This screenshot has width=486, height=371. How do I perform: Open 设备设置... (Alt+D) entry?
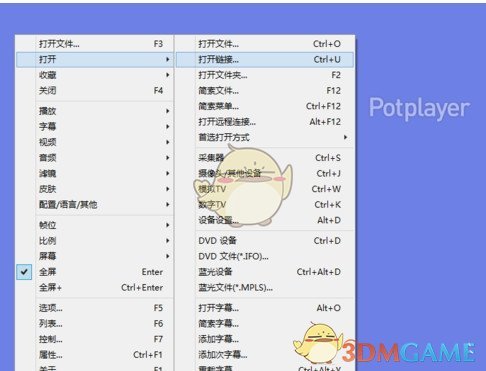pos(265,220)
